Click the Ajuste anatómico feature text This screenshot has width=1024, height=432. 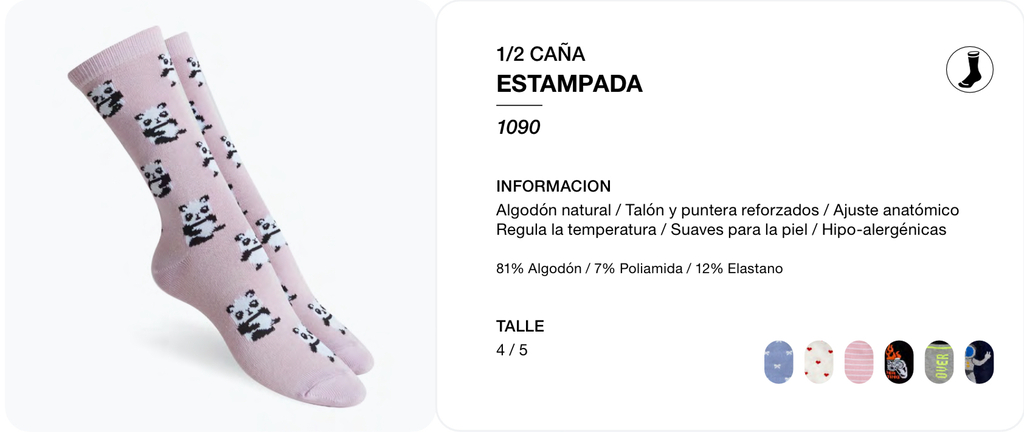(x=896, y=210)
